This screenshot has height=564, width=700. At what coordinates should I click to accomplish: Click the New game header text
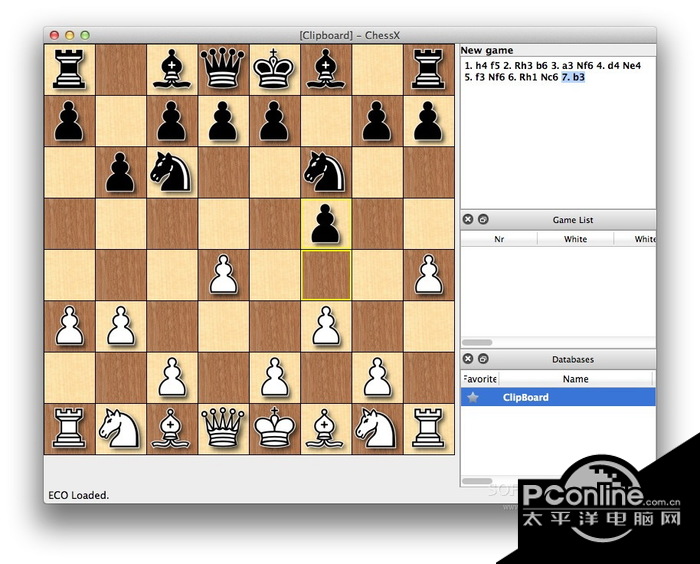pos(487,50)
